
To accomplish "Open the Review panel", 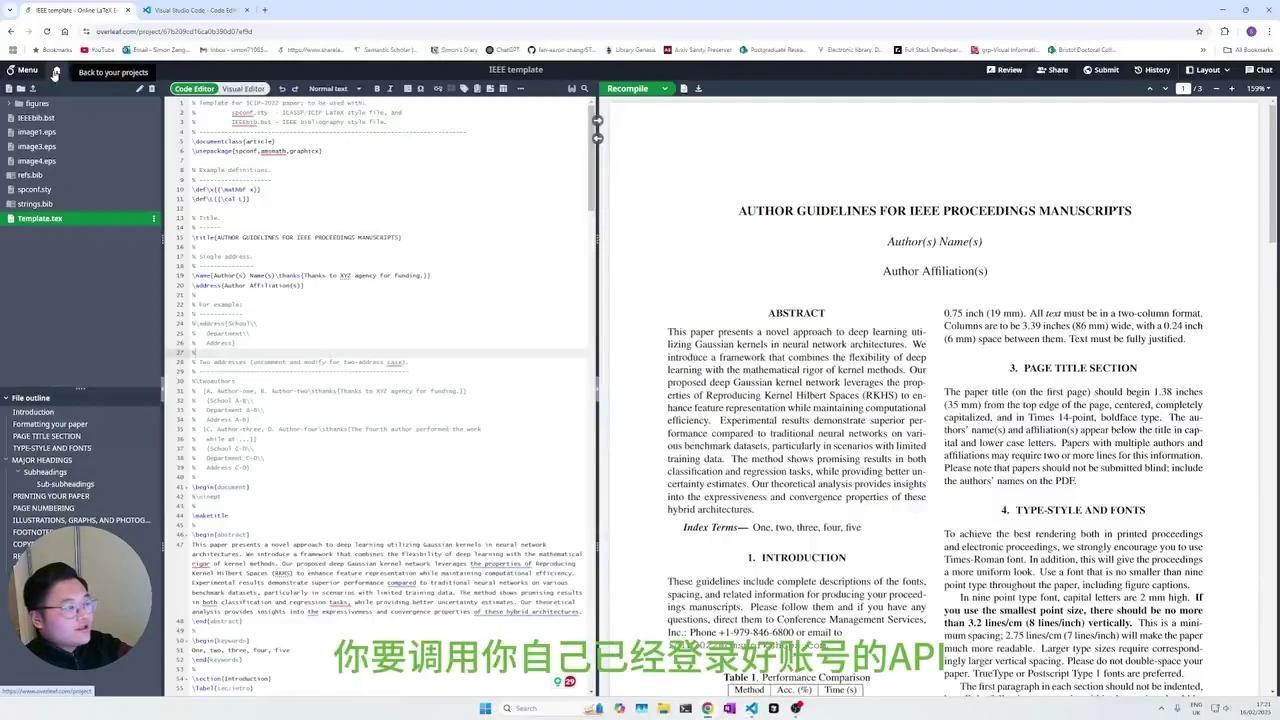I will point(1004,70).
